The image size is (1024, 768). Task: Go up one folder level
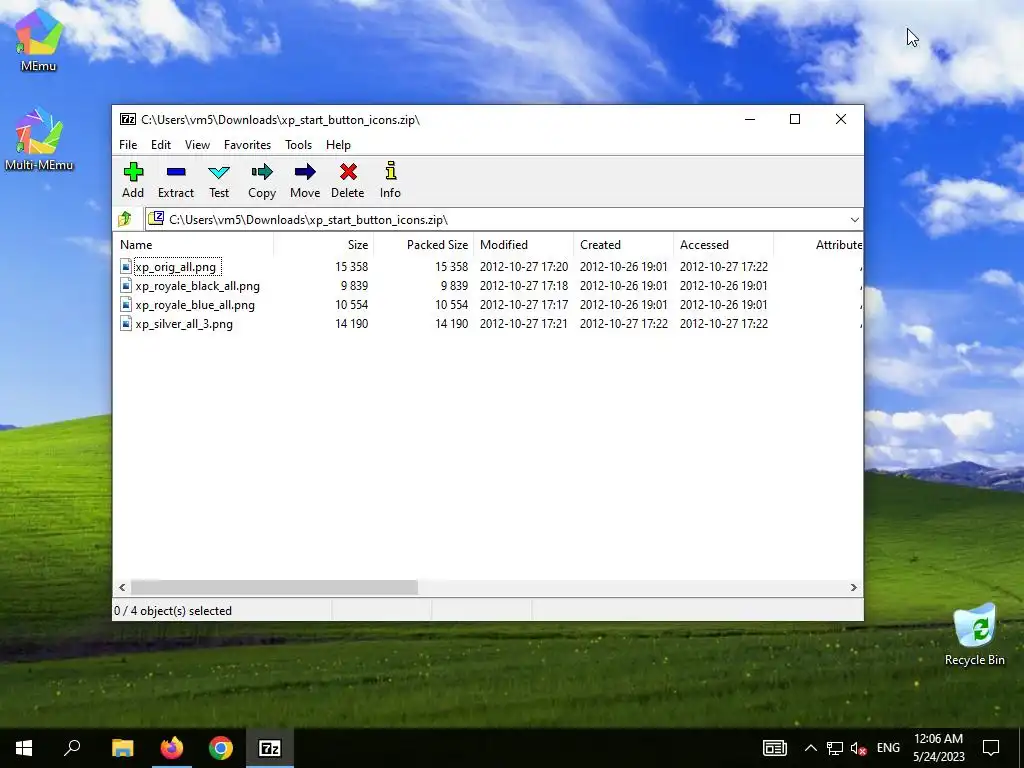pos(125,219)
